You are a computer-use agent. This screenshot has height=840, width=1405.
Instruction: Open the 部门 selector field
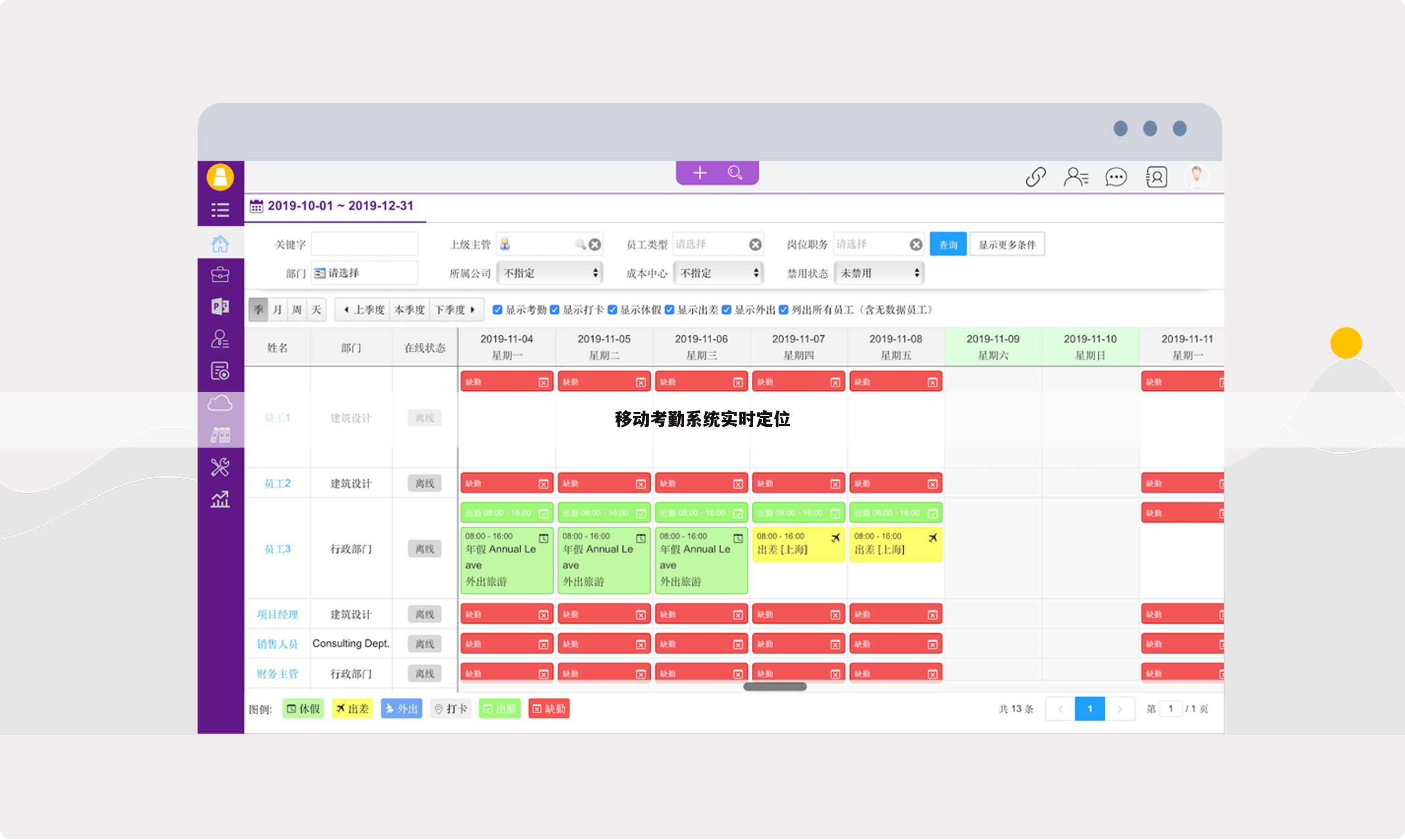(x=364, y=273)
